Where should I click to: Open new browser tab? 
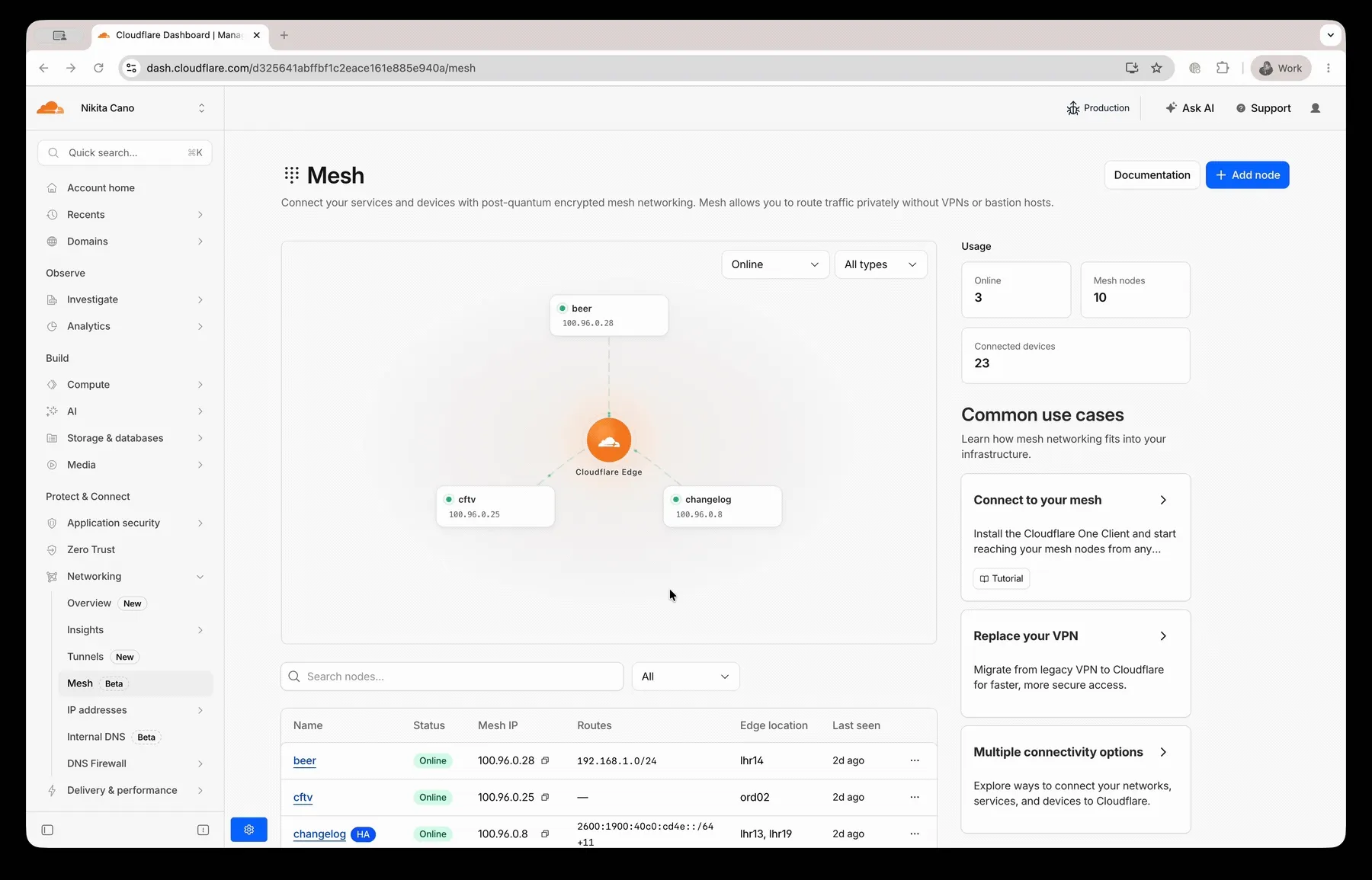tap(284, 35)
